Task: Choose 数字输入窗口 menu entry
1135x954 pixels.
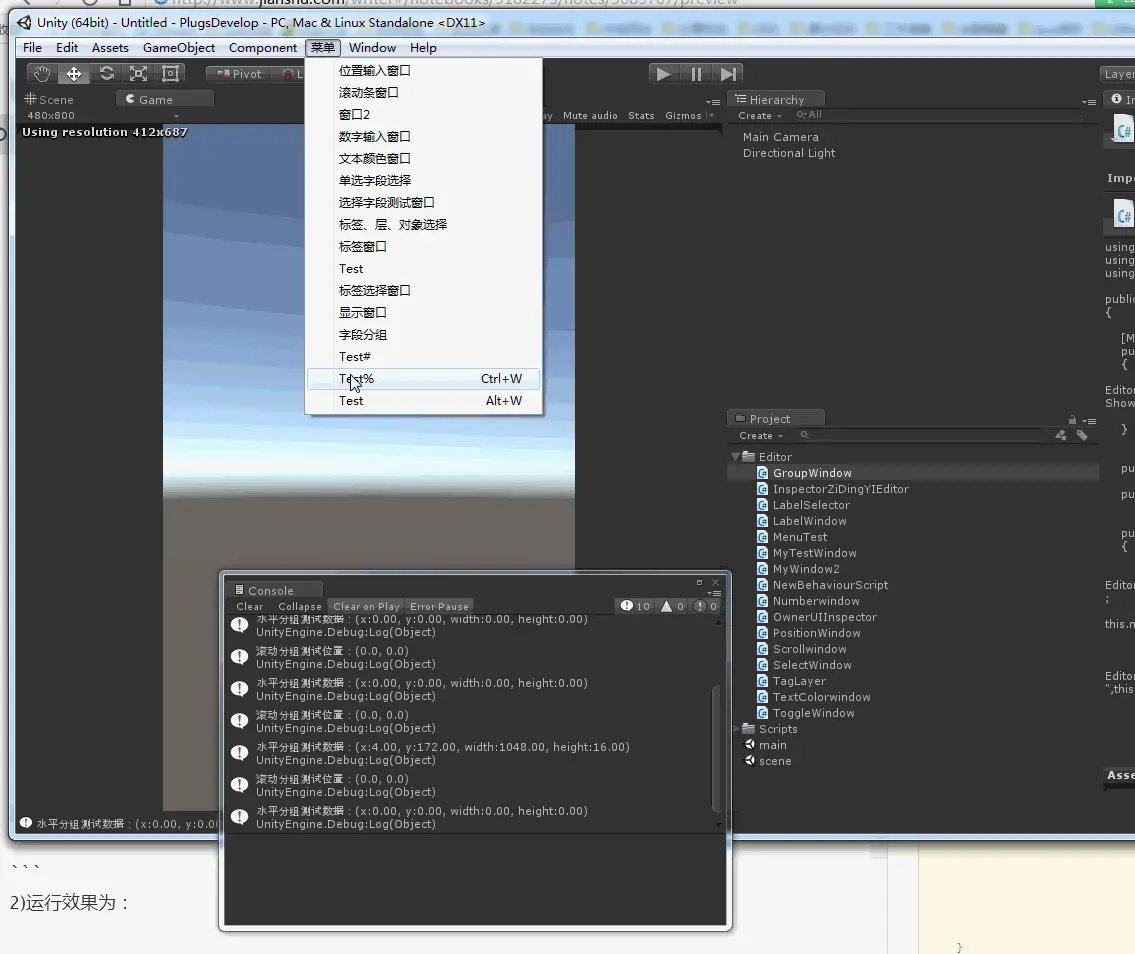Action: tap(423, 137)
